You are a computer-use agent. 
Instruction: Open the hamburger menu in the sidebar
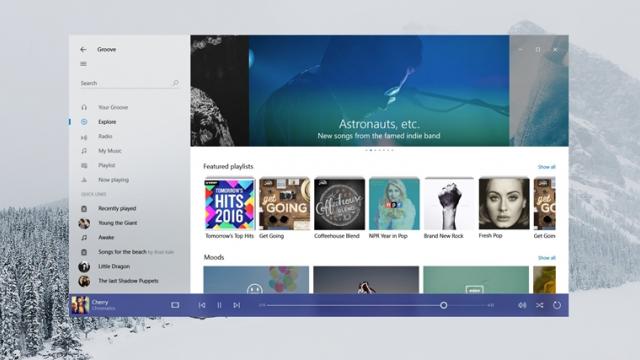coord(83,64)
